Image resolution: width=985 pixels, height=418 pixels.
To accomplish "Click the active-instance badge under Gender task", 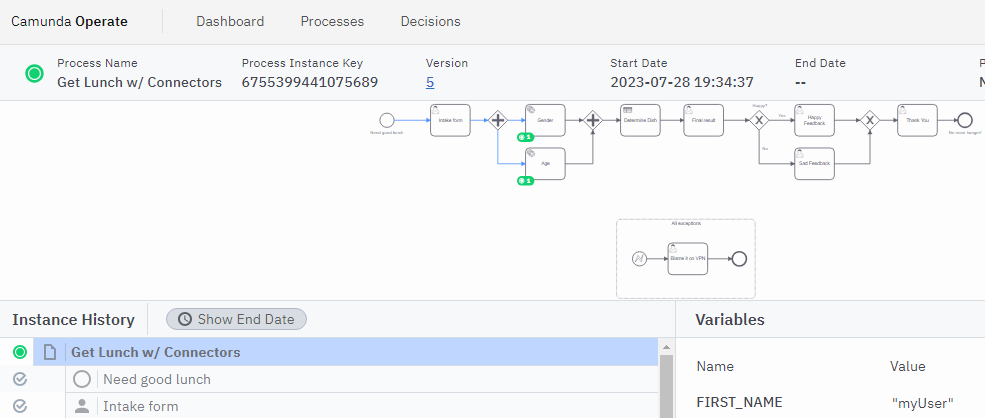I will [x=525, y=137].
